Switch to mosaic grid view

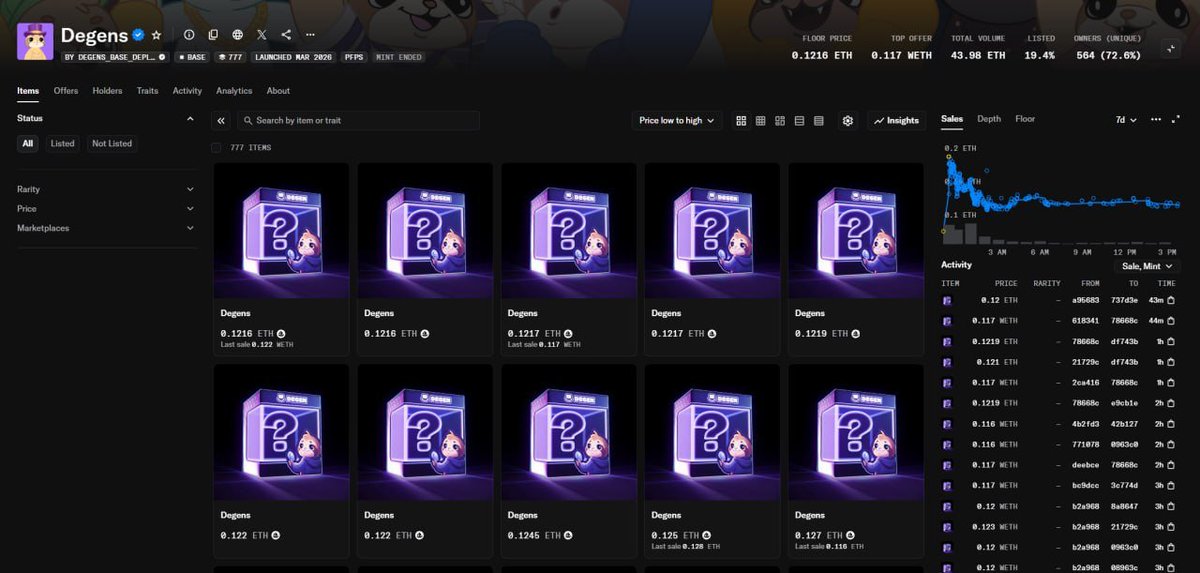(x=780, y=120)
